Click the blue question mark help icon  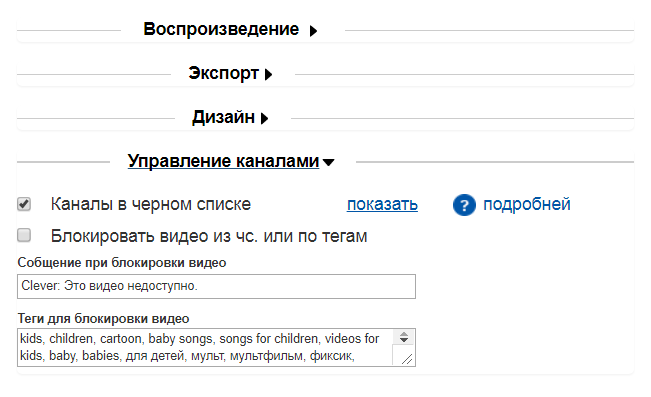click(x=464, y=205)
